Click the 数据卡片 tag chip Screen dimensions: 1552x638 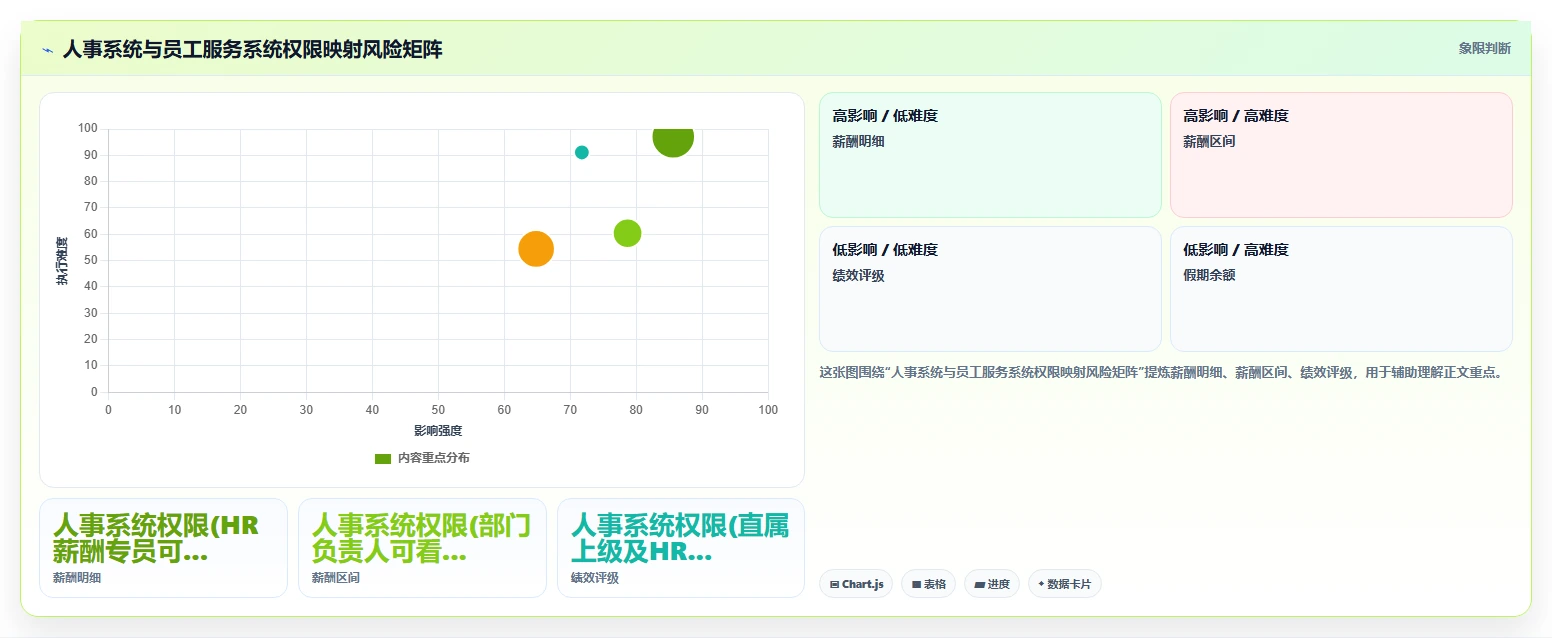(x=1065, y=584)
